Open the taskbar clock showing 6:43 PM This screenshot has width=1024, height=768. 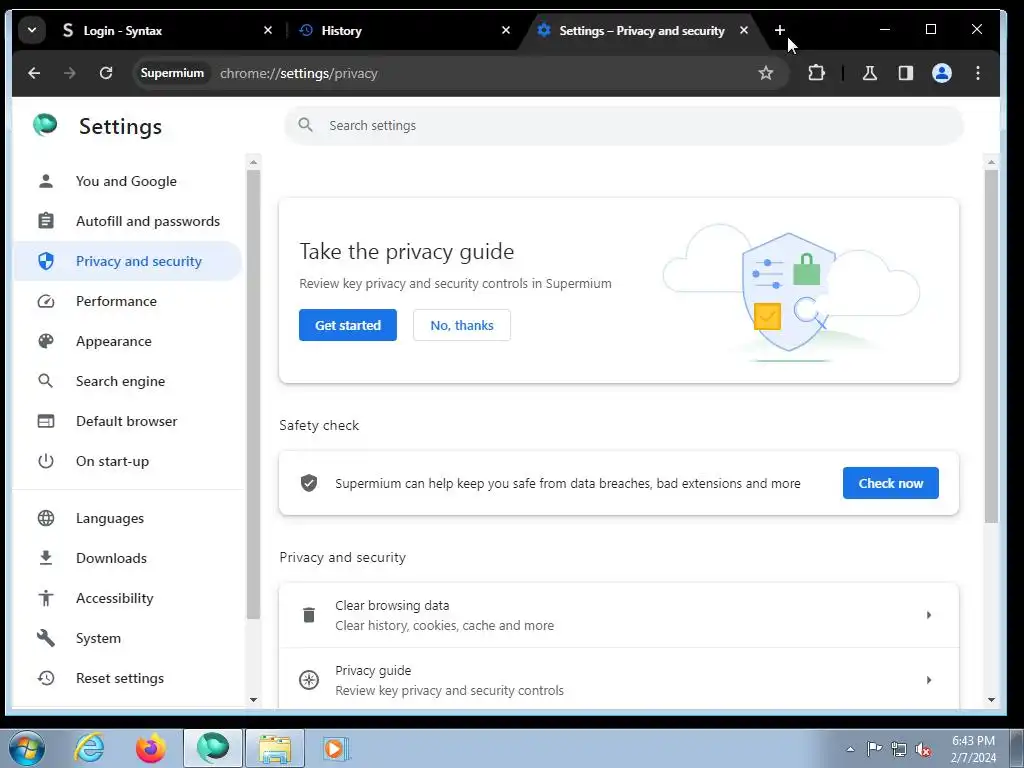point(973,749)
